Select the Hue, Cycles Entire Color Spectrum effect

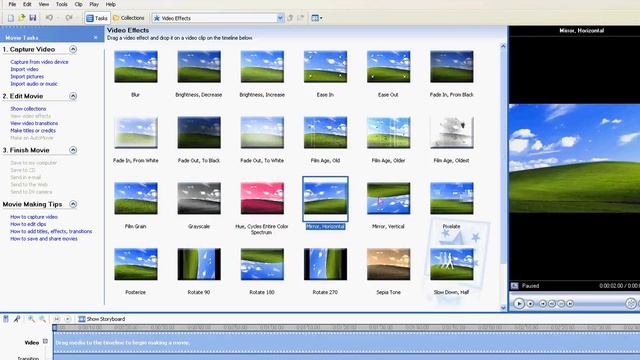[x=262, y=198]
